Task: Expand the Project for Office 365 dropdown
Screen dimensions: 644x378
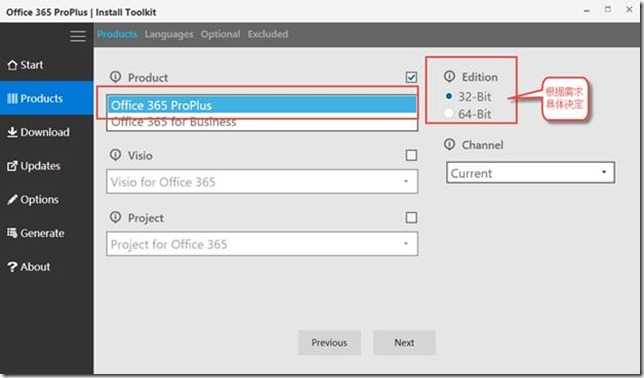Action: [x=262, y=244]
